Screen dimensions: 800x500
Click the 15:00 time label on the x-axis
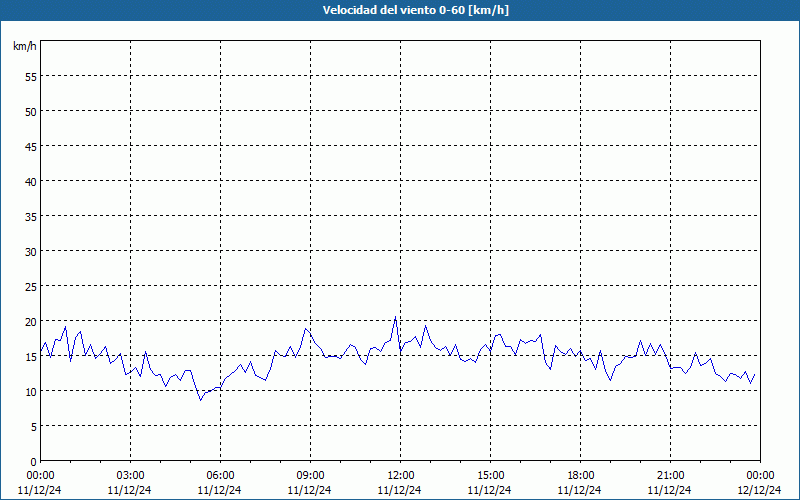pos(490,476)
